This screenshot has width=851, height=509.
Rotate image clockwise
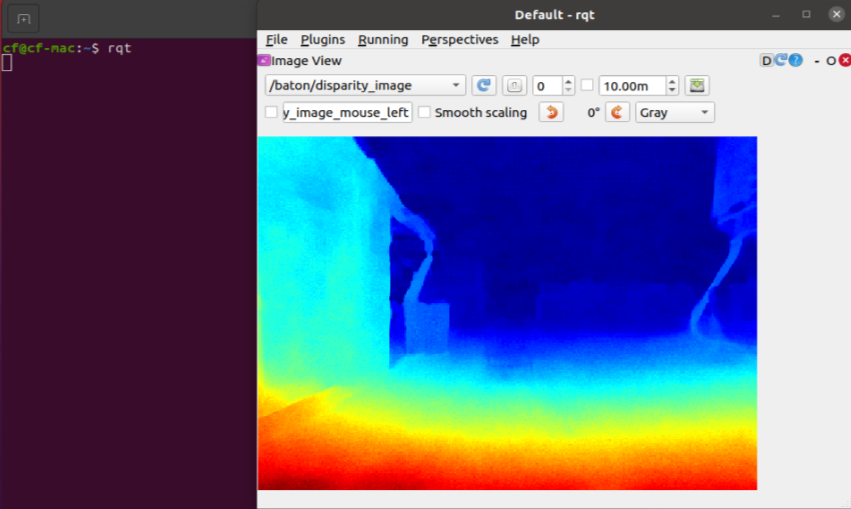coord(617,112)
